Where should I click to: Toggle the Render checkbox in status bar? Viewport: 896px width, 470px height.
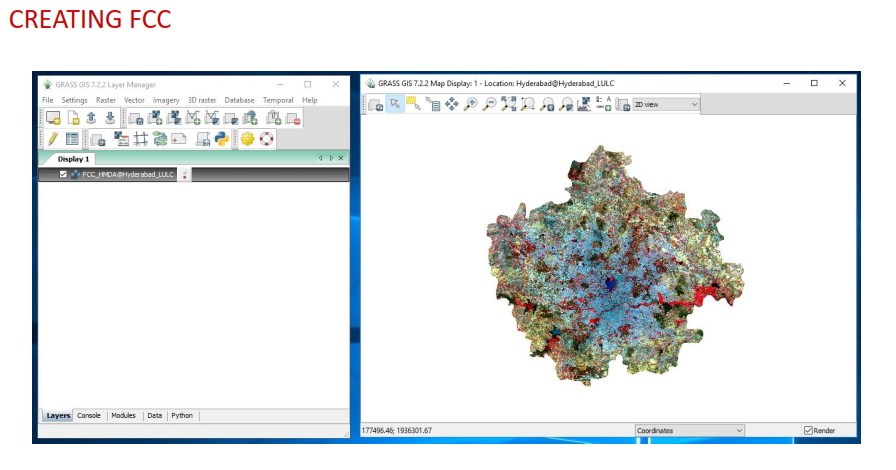[x=809, y=430]
